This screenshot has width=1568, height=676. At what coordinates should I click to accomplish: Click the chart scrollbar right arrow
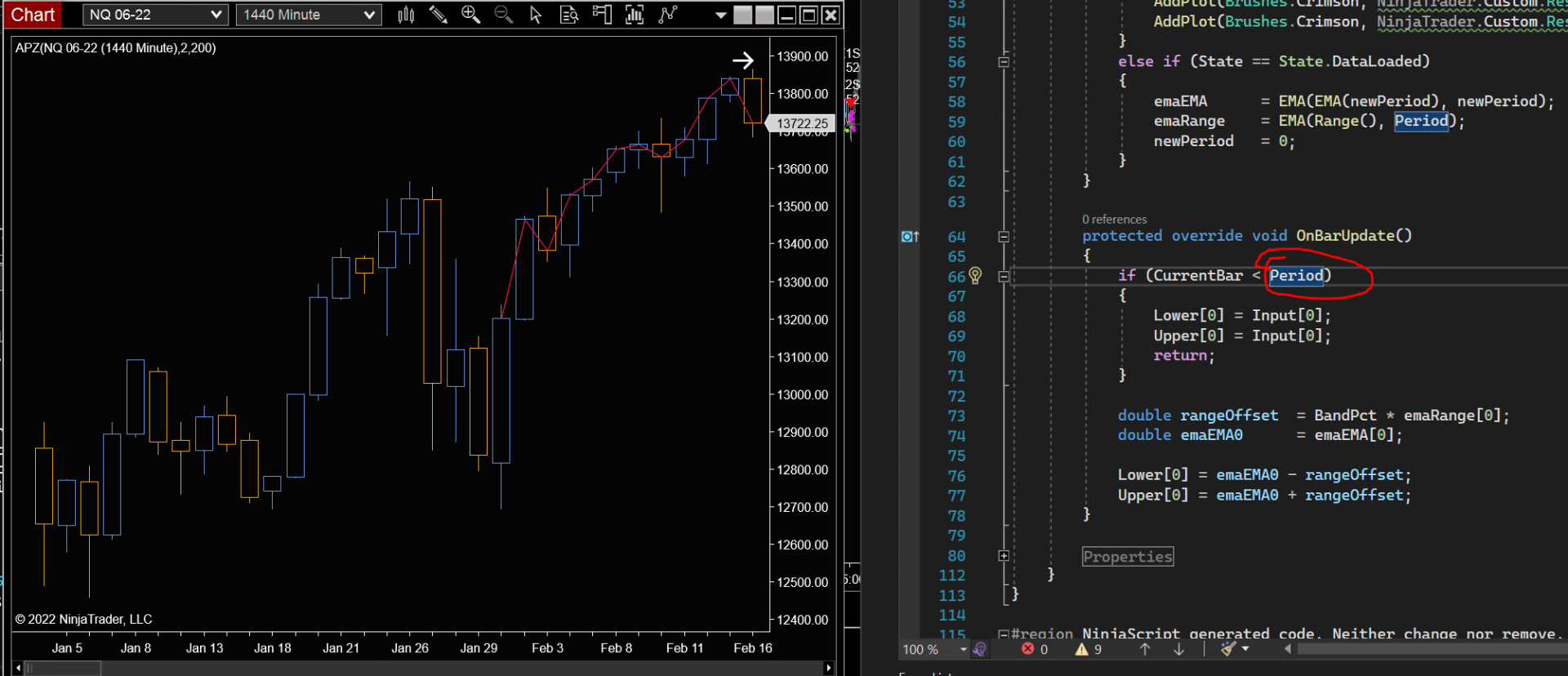[x=829, y=668]
